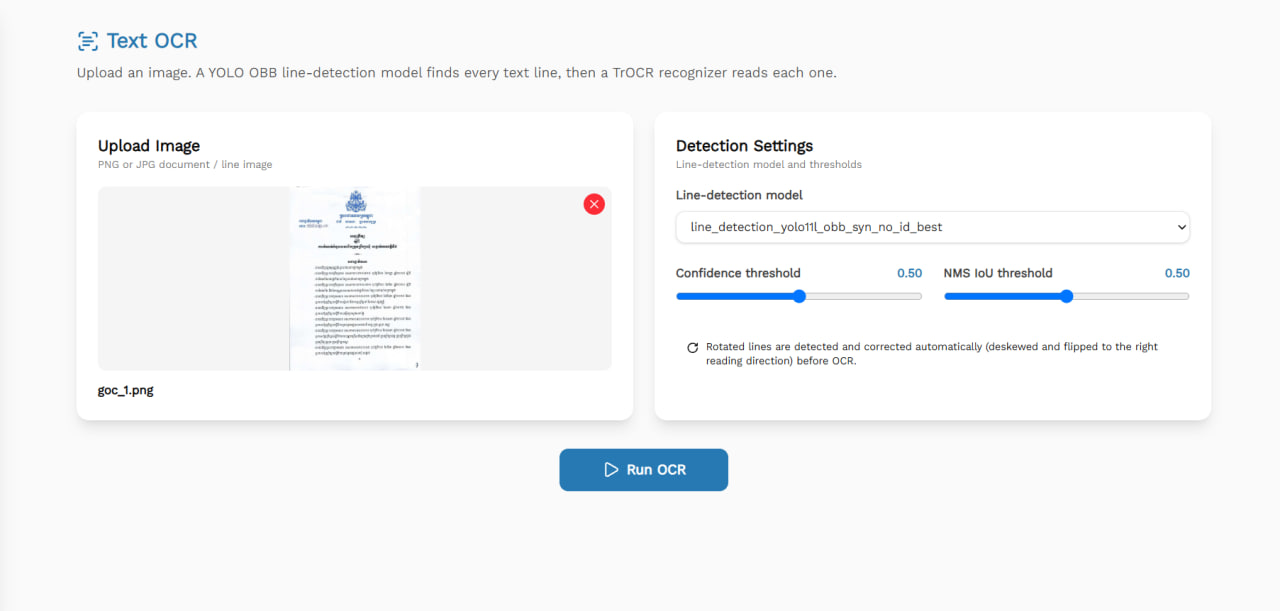
Task: Remove the uploaded image with red X
Action: coord(594,204)
